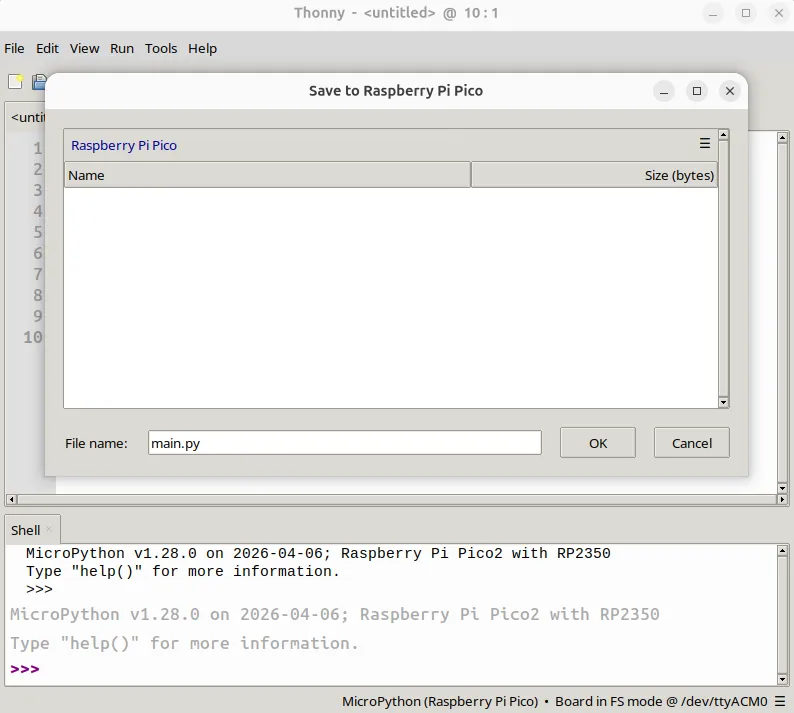Open the File menu
The image size is (794, 713).
[14, 49]
